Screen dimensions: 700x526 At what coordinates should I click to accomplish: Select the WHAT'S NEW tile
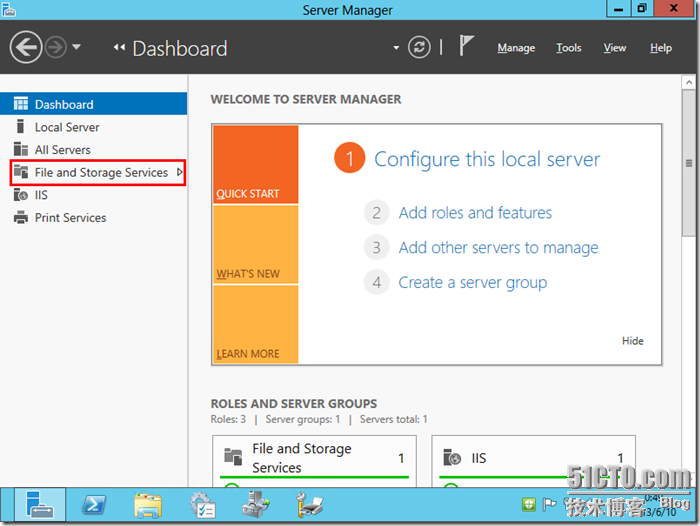tap(255, 244)
